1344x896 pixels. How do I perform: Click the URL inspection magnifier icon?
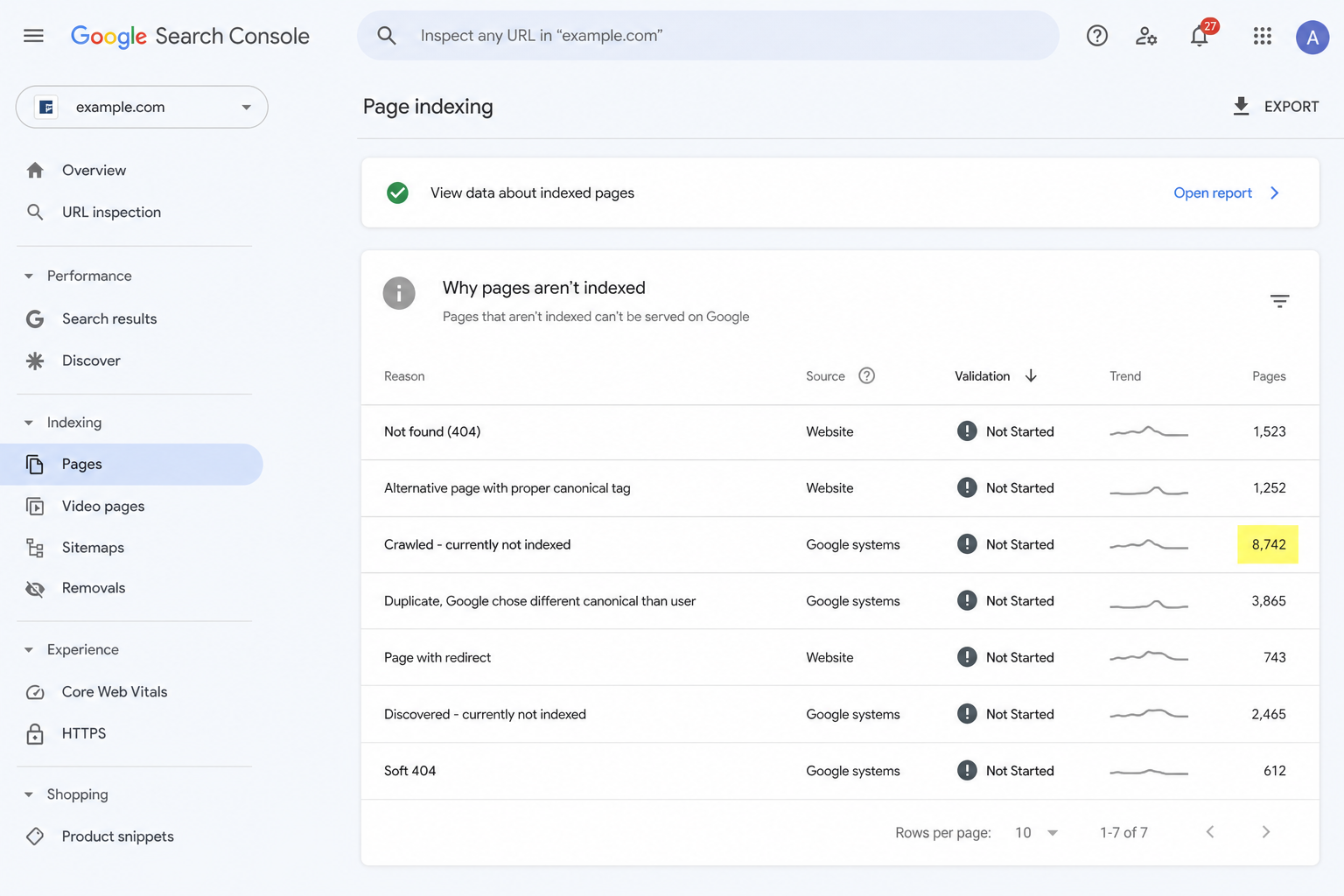(35, 212)
